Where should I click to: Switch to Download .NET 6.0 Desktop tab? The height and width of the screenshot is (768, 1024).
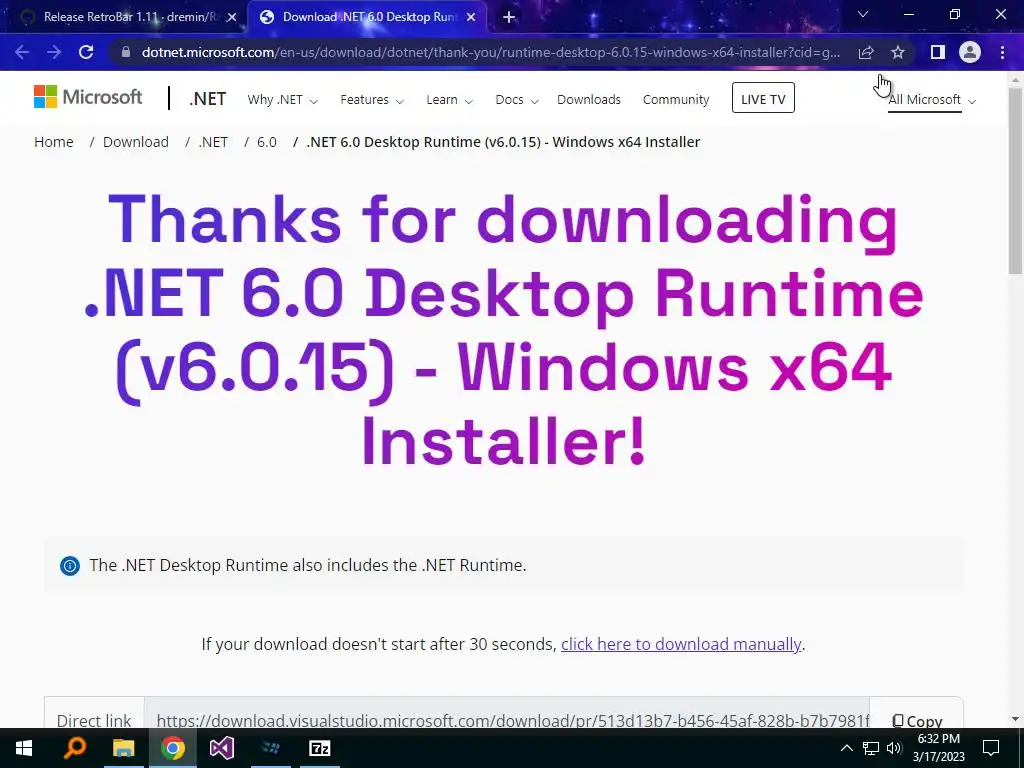367,18
